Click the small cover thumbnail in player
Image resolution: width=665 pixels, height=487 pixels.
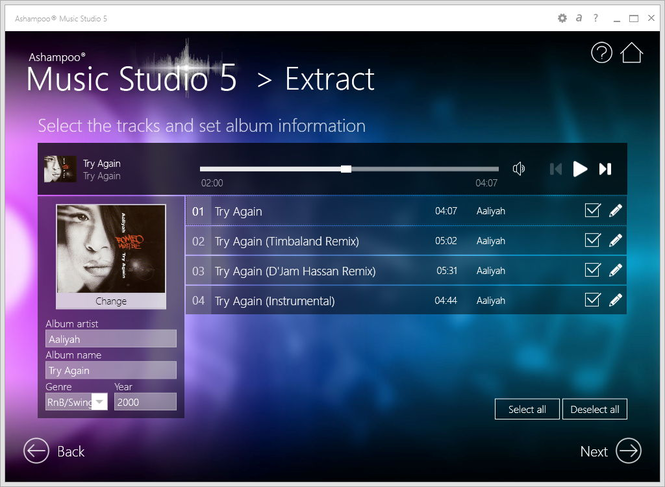pos(60,169)
